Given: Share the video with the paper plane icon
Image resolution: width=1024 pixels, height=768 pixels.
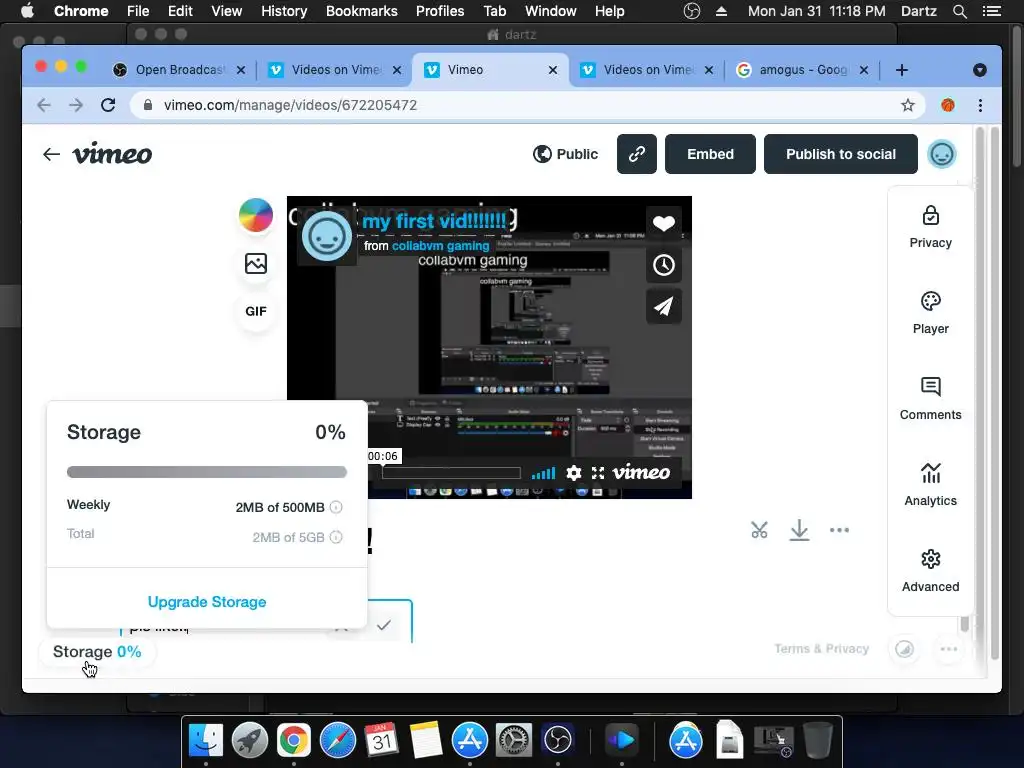Looking at the screenshot, I should [x=664, y=306].
